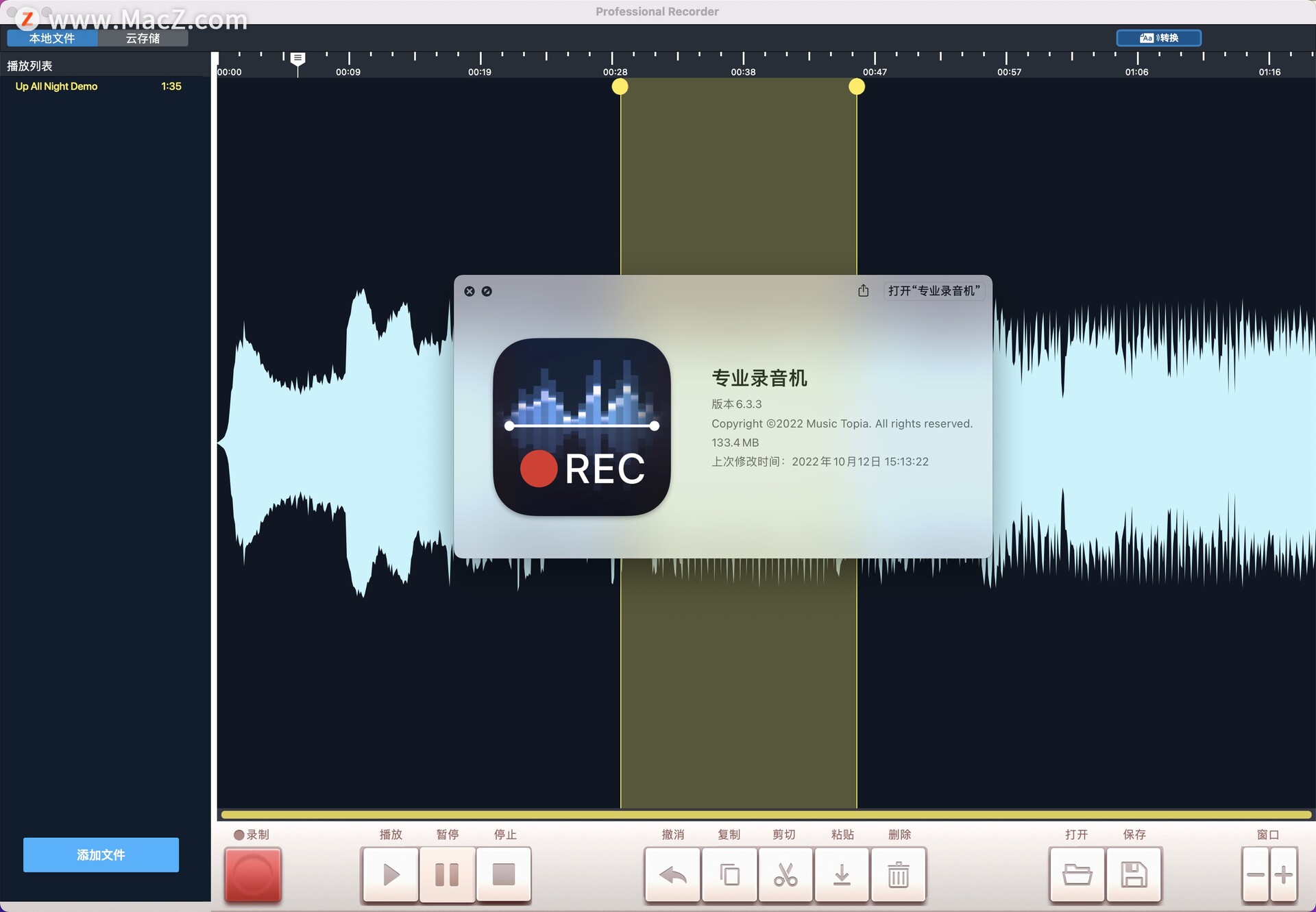This screenshot has height=912, width=1316.
Task: Switch to the 云存储 tab
Action: 142,38
